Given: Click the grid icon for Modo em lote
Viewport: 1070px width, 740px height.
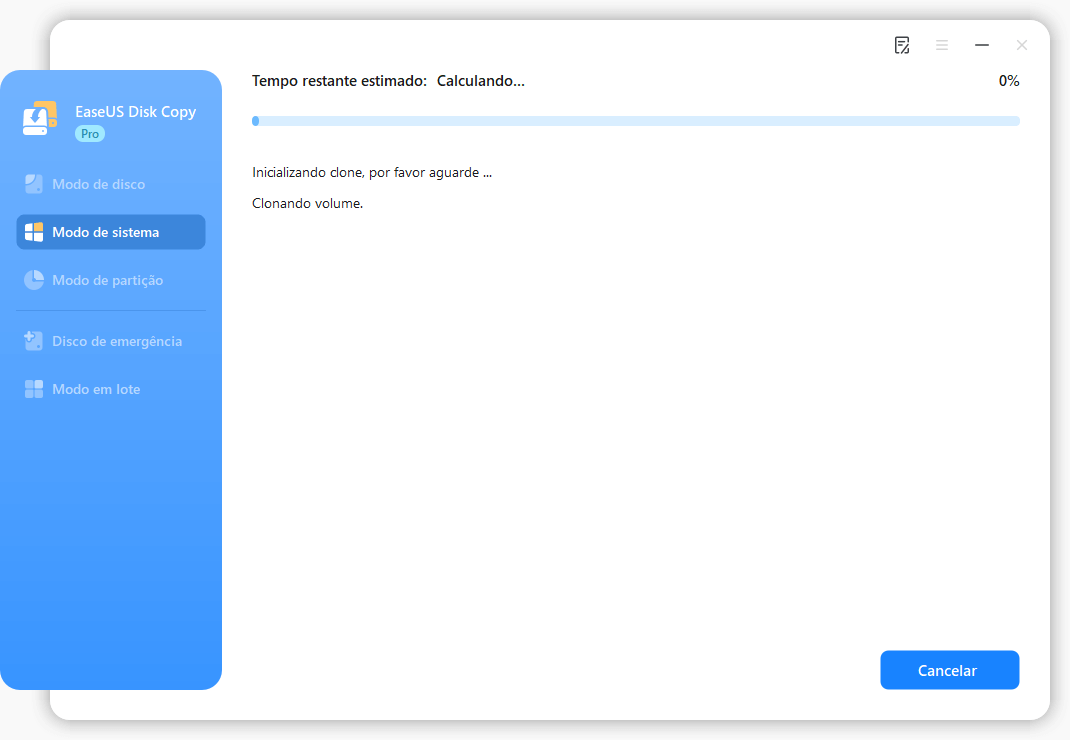Looking at the screenshot, I should (x=34, y=389).
